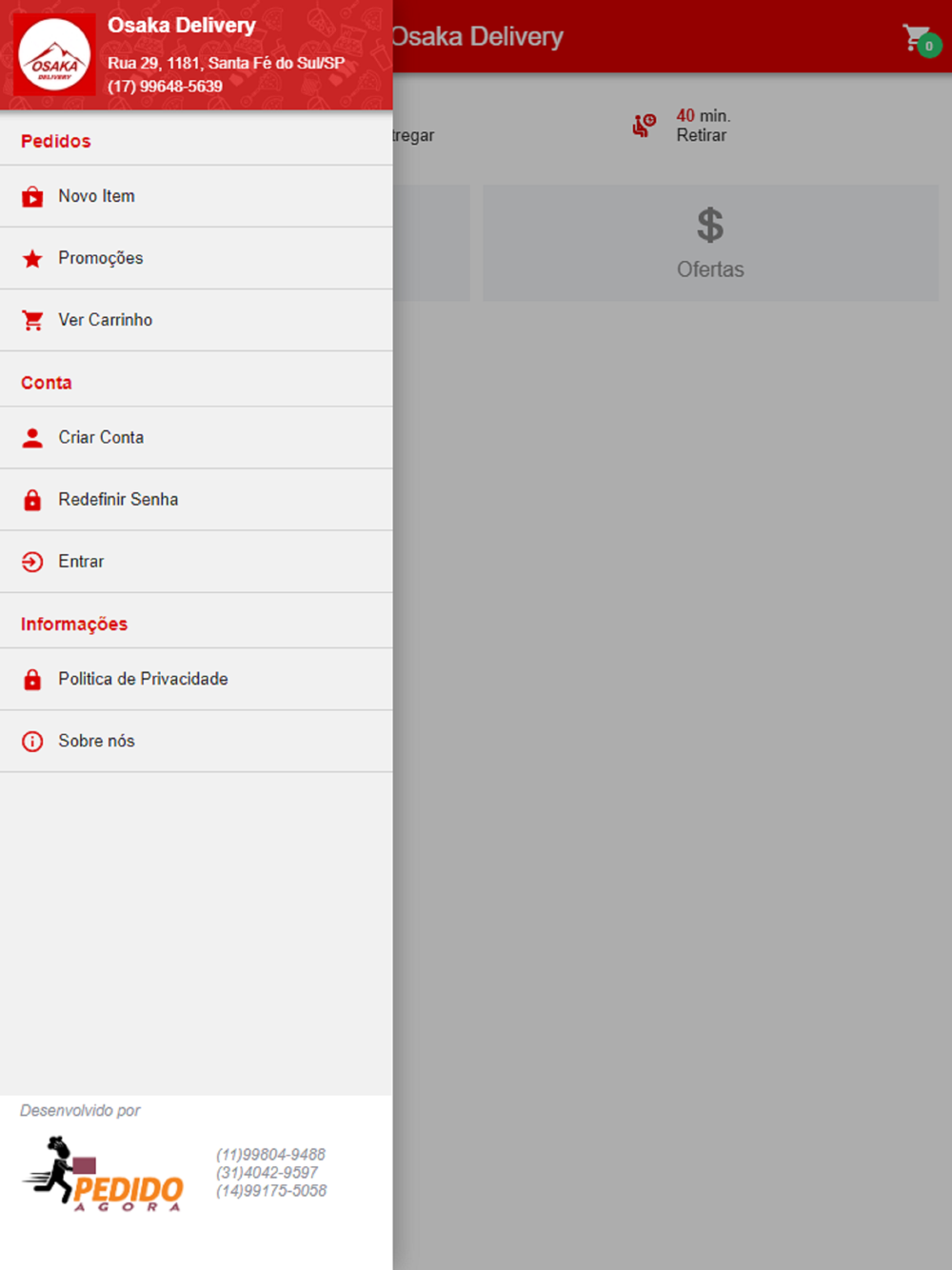Click the shopping bag icon beside Novo Item
This screenshot has height=1270, width=952.
32,197
